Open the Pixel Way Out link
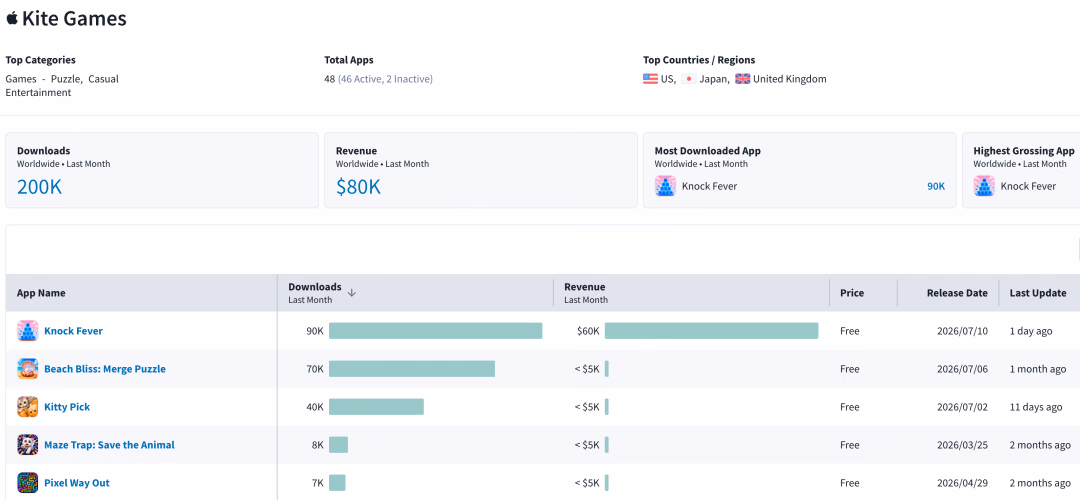1080x500 pixels. (x=76, y=482)
